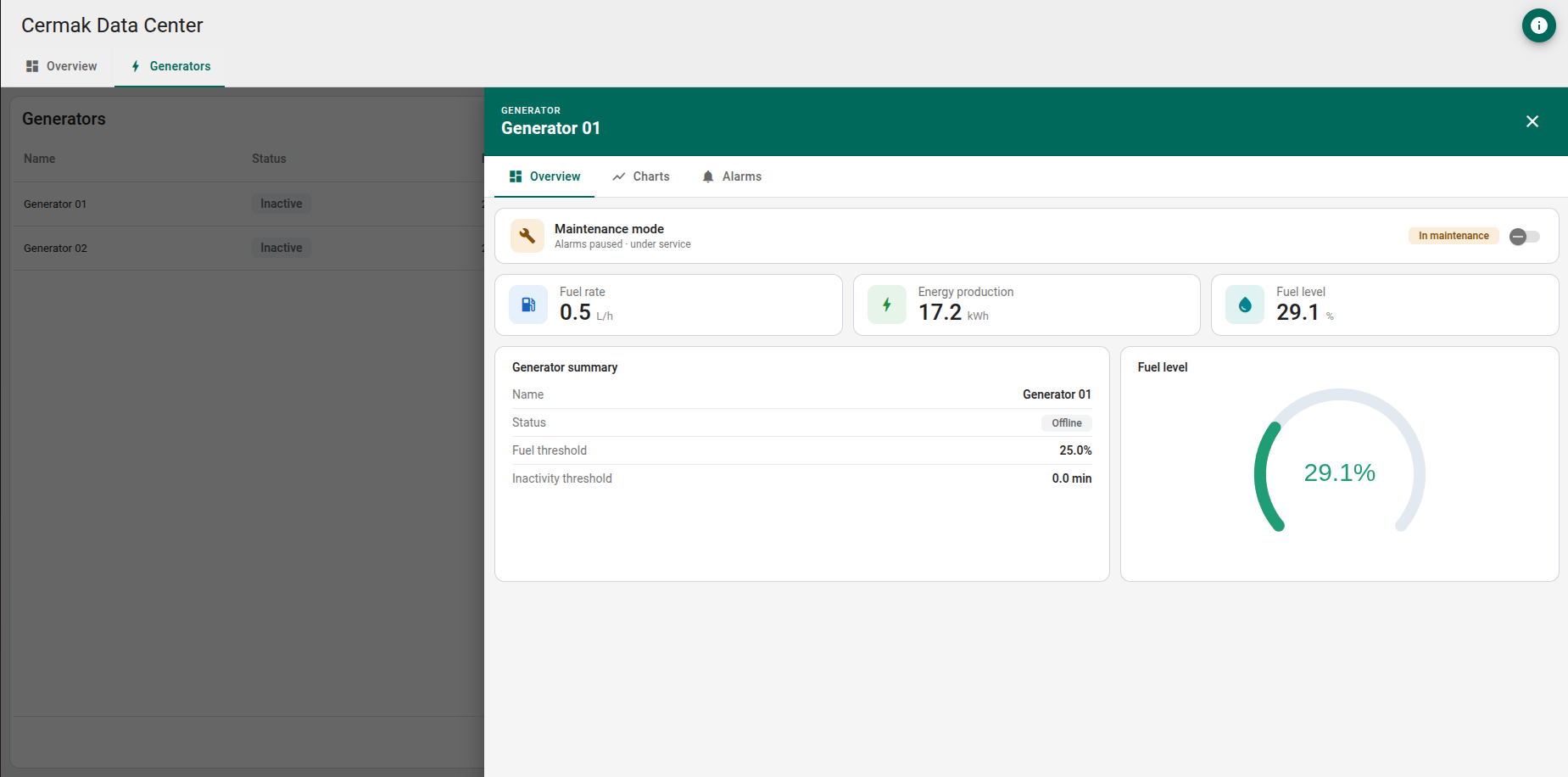Click the Alarms bell icon
The height and width of the screenshot is (777, 1568).
click(x=708, y=176)
